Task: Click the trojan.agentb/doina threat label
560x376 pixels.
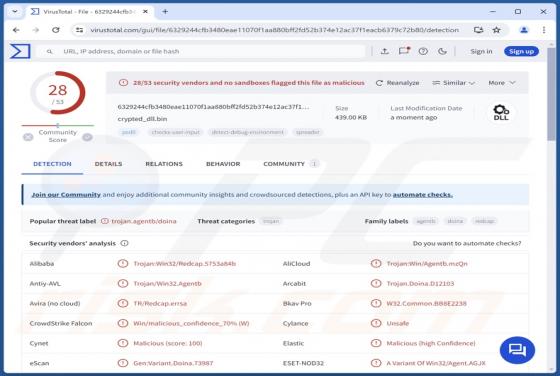Action: pyautogui.click(x=144, y=221)
